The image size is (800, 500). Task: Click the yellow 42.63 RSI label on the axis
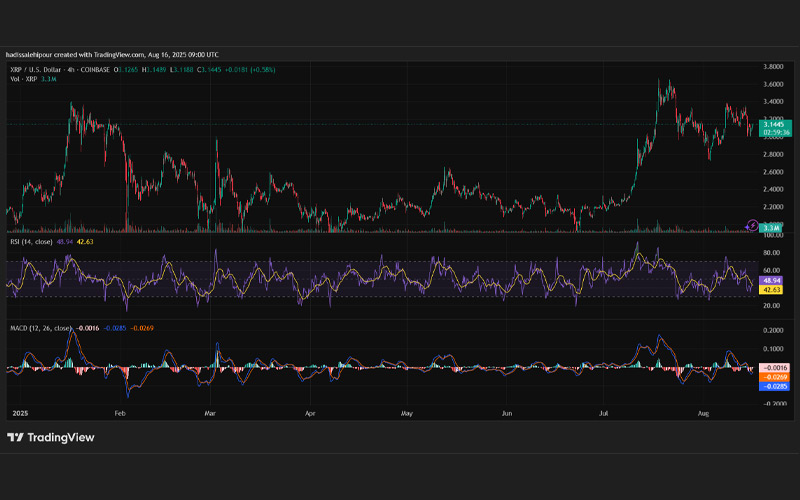click(x=771, y=290)
